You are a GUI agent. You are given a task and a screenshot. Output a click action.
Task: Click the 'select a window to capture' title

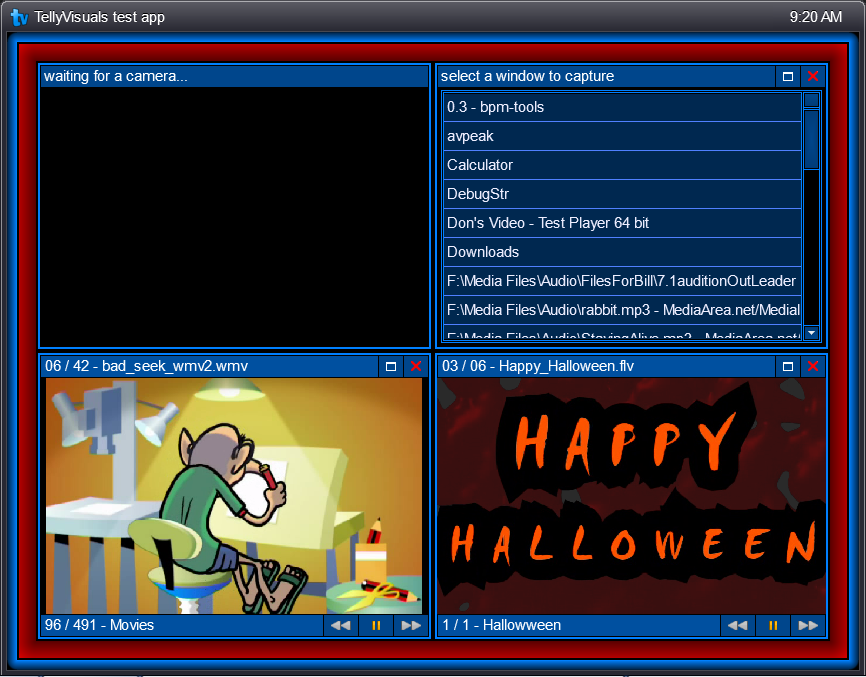click(527, 76)
